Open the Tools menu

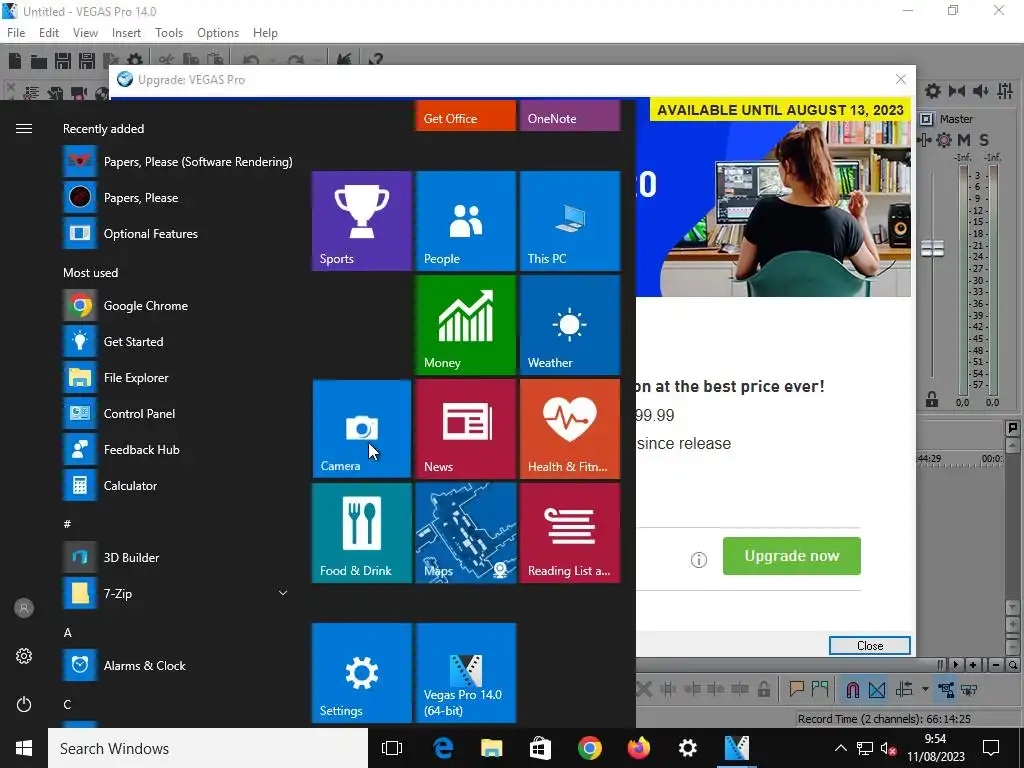point(168,33)
